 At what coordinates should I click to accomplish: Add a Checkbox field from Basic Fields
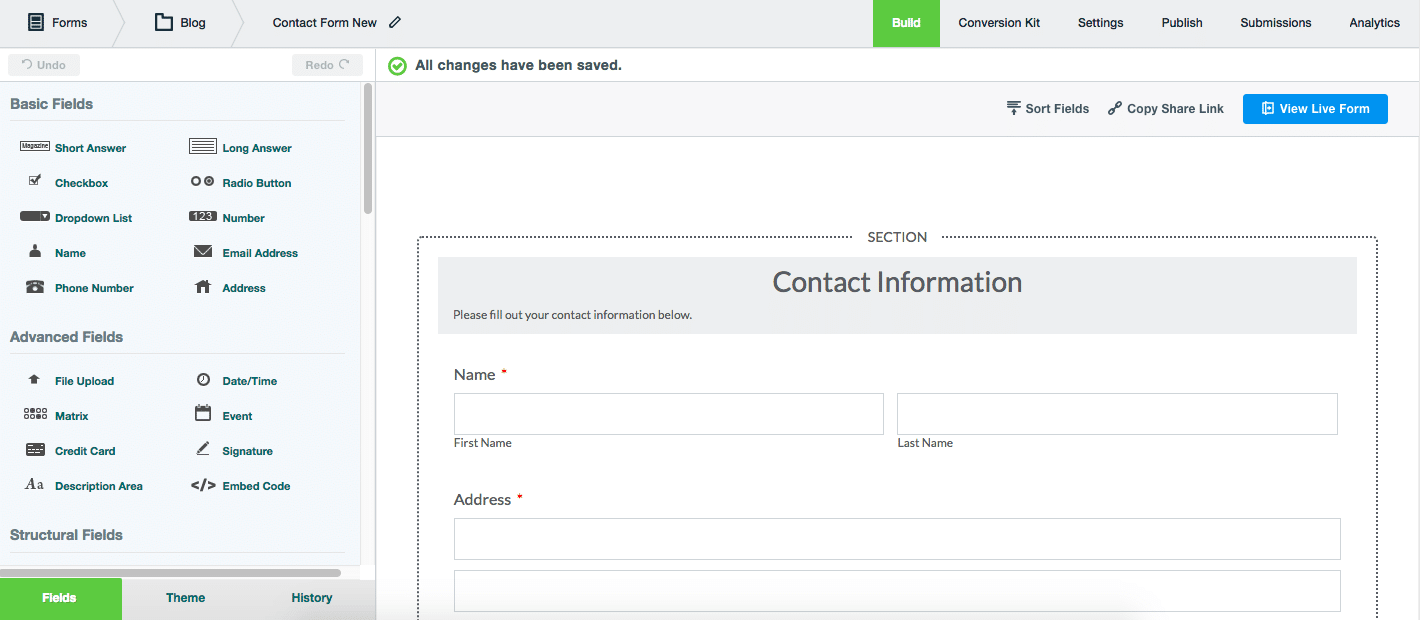pyautogui.click(x=81, y=182)
